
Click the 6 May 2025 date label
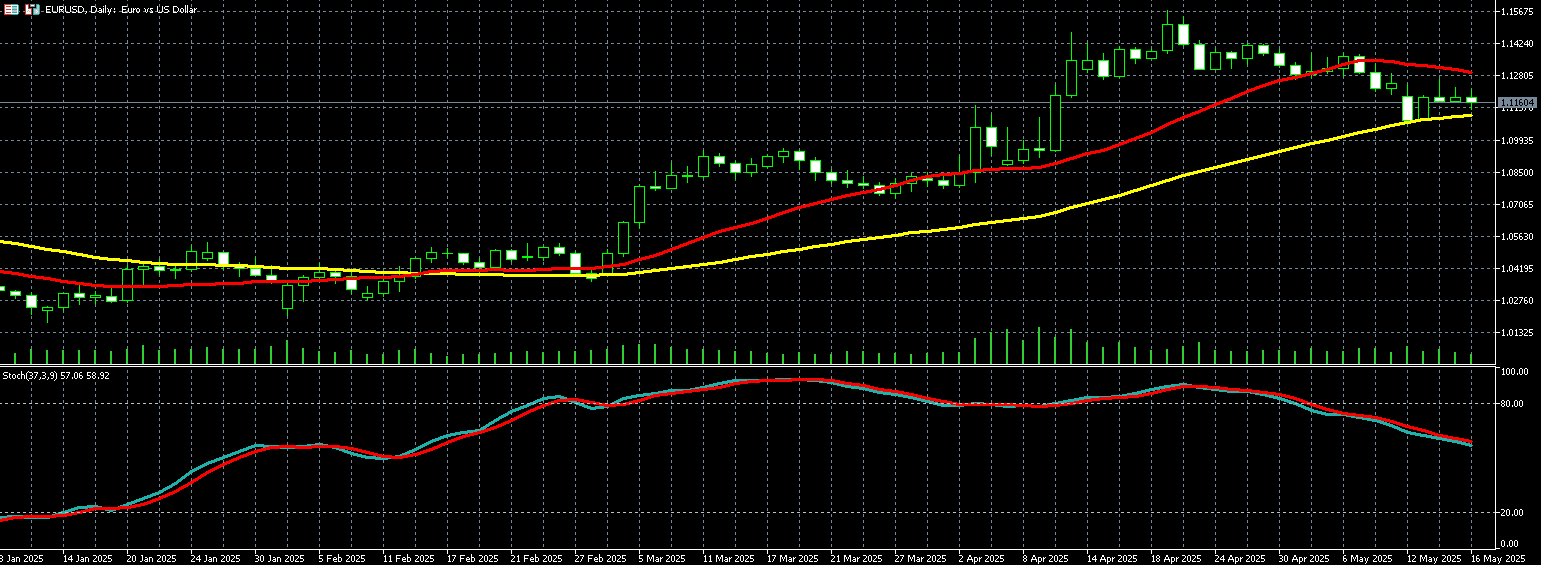pos(1368,558)
